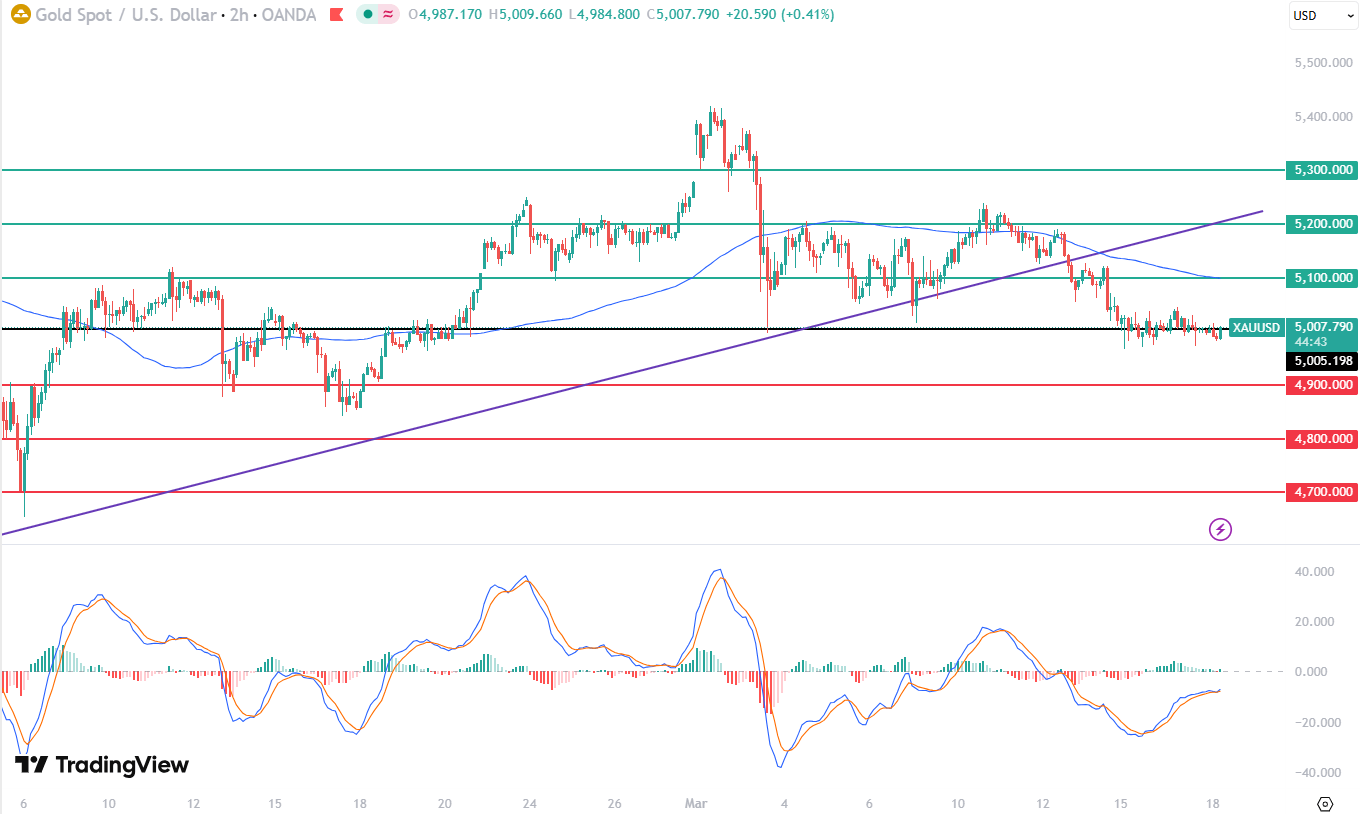Select the 5,200.000 green price label
1360x814 pixels.
1322,224
